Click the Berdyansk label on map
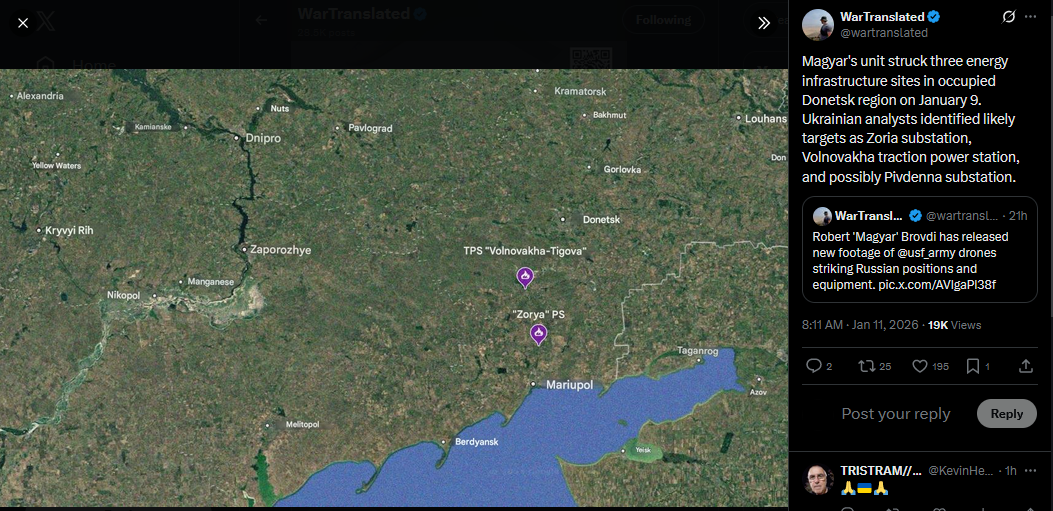 pos(477,442)
